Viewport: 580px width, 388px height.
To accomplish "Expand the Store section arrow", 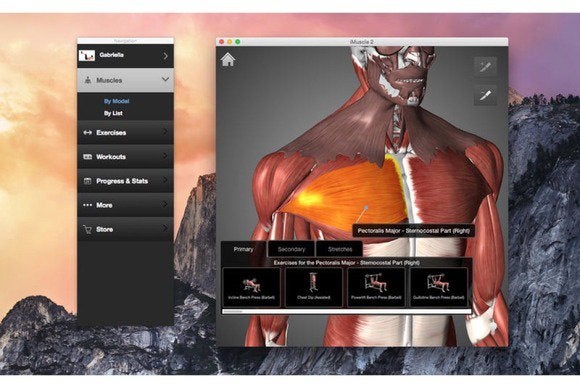I will pyautogui.click(x=165, y=229).
